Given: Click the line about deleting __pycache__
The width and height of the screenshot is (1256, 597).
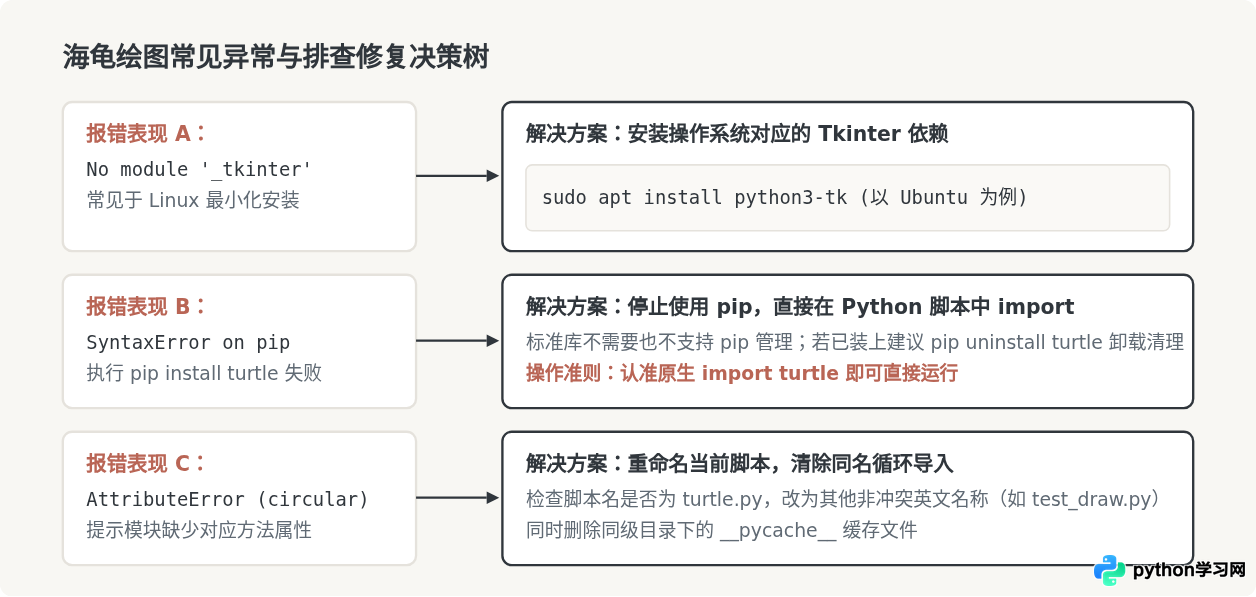Looking at the screenshot, I should 721,530.
